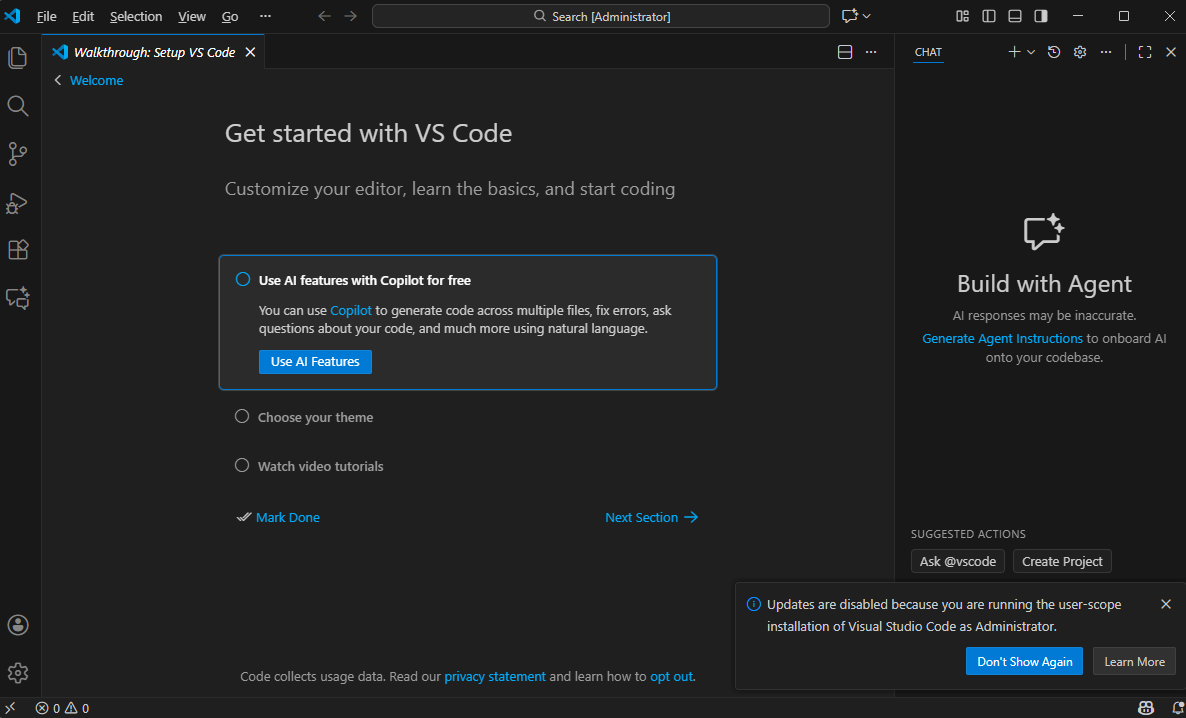
Task: Click the Use AI Features button
Action: tap(315, 361)
